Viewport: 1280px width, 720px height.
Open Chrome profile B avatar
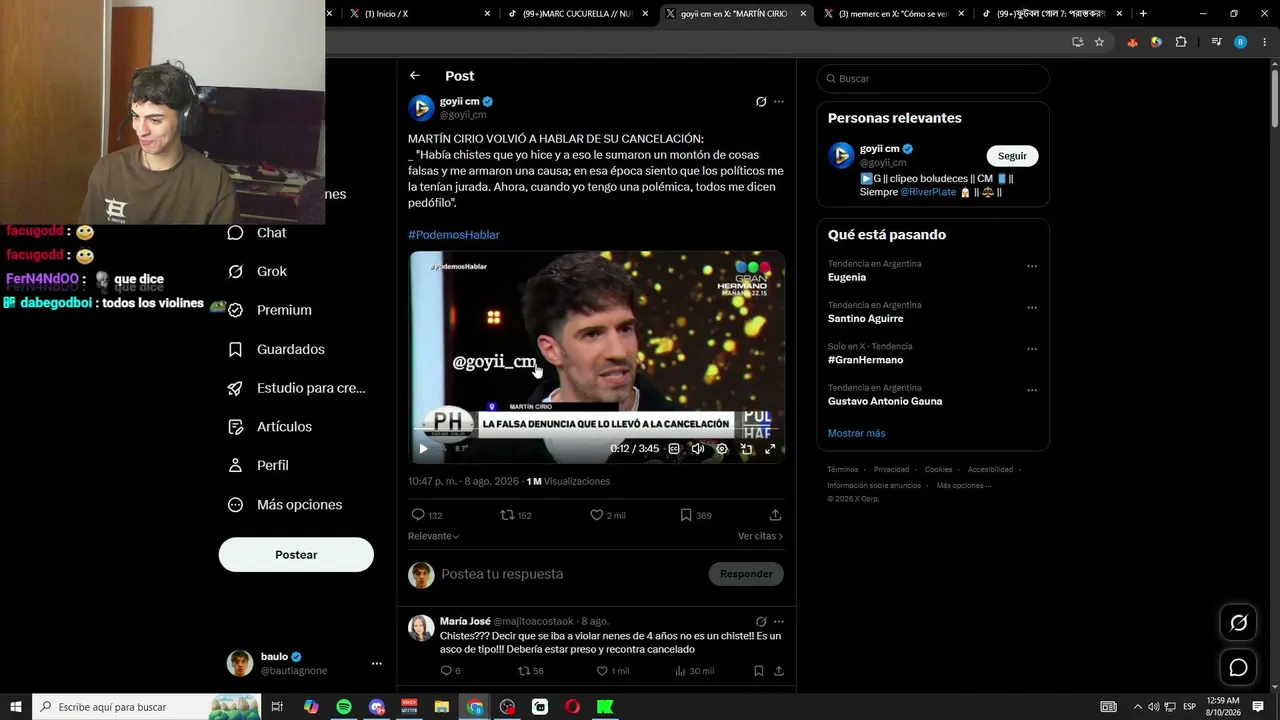click(x=1240, y=42)
